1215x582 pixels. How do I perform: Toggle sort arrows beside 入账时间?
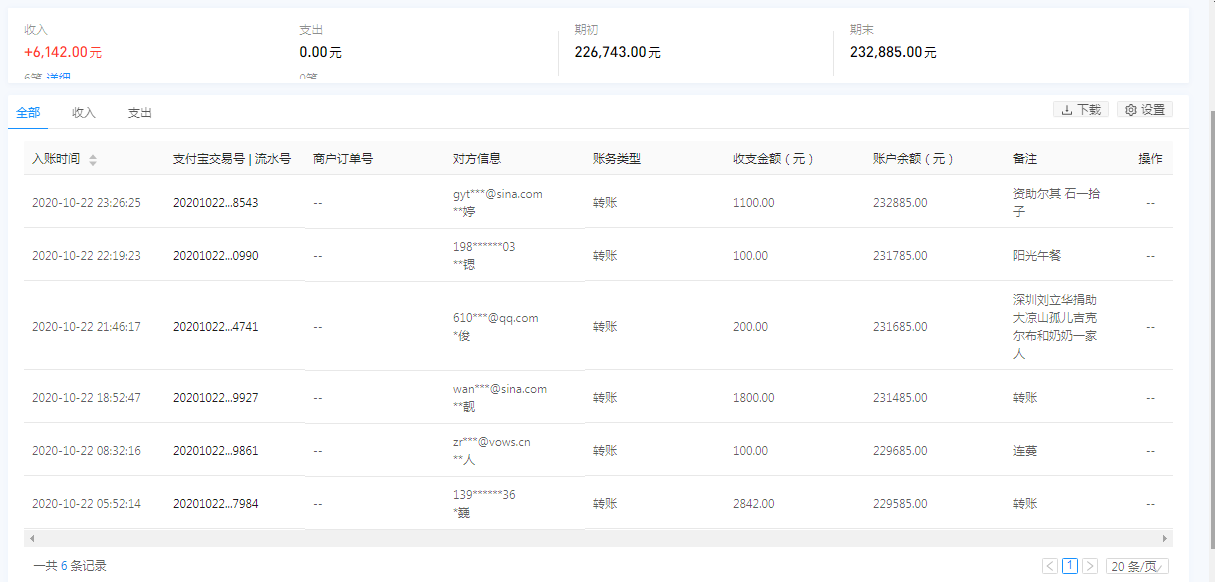tap(93, 160)
